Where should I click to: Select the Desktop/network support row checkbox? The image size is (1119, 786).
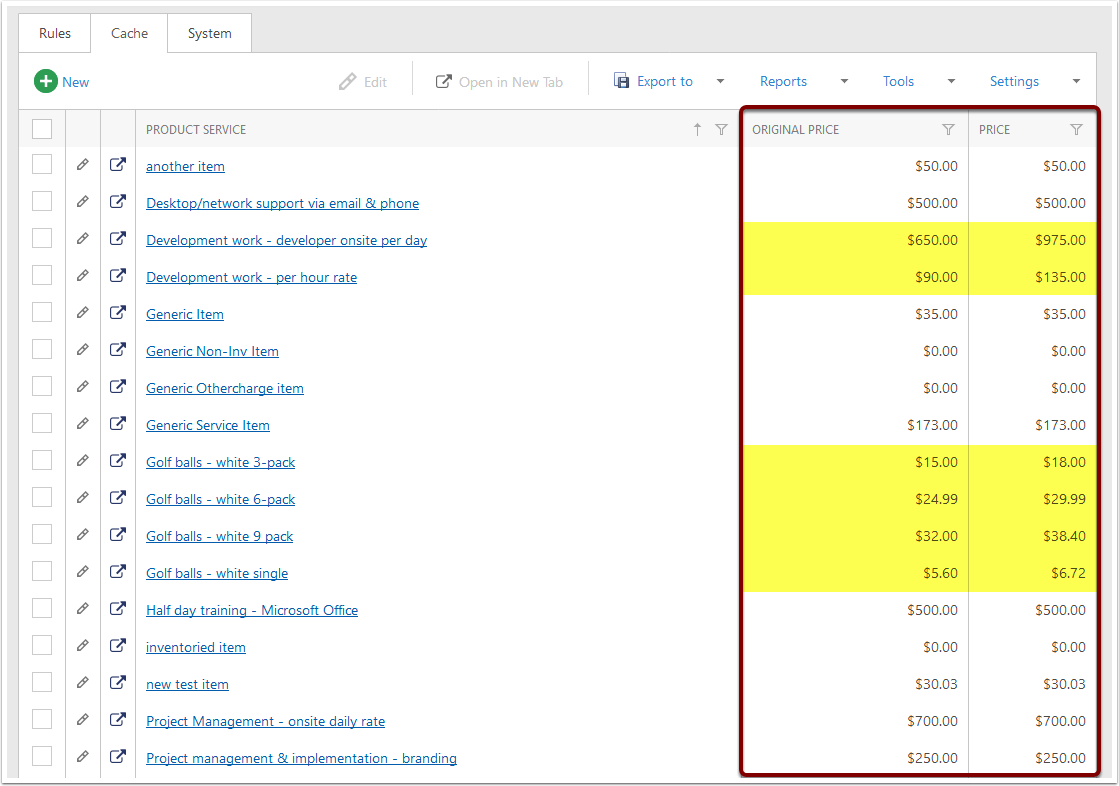click(42, 201)
